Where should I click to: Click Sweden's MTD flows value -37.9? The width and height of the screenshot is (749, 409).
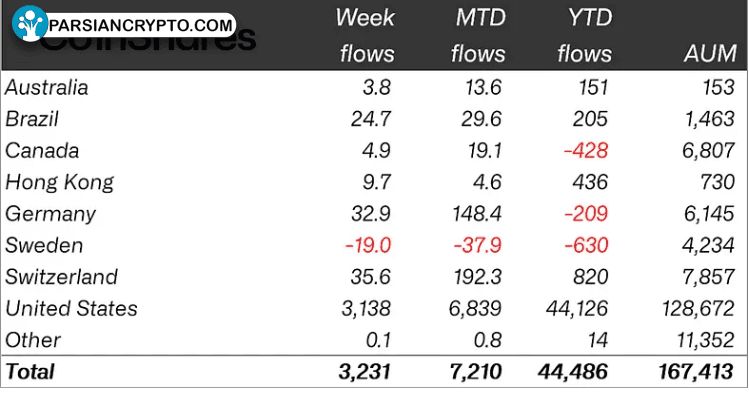point(478,246)
